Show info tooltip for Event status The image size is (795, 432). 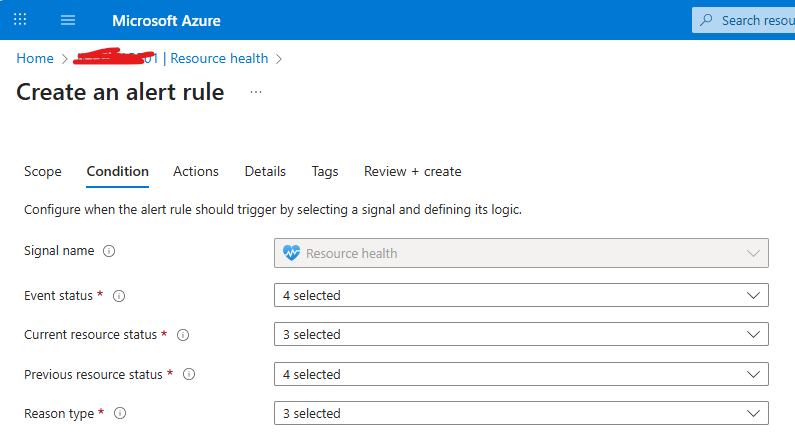click(x=119, y=296)
